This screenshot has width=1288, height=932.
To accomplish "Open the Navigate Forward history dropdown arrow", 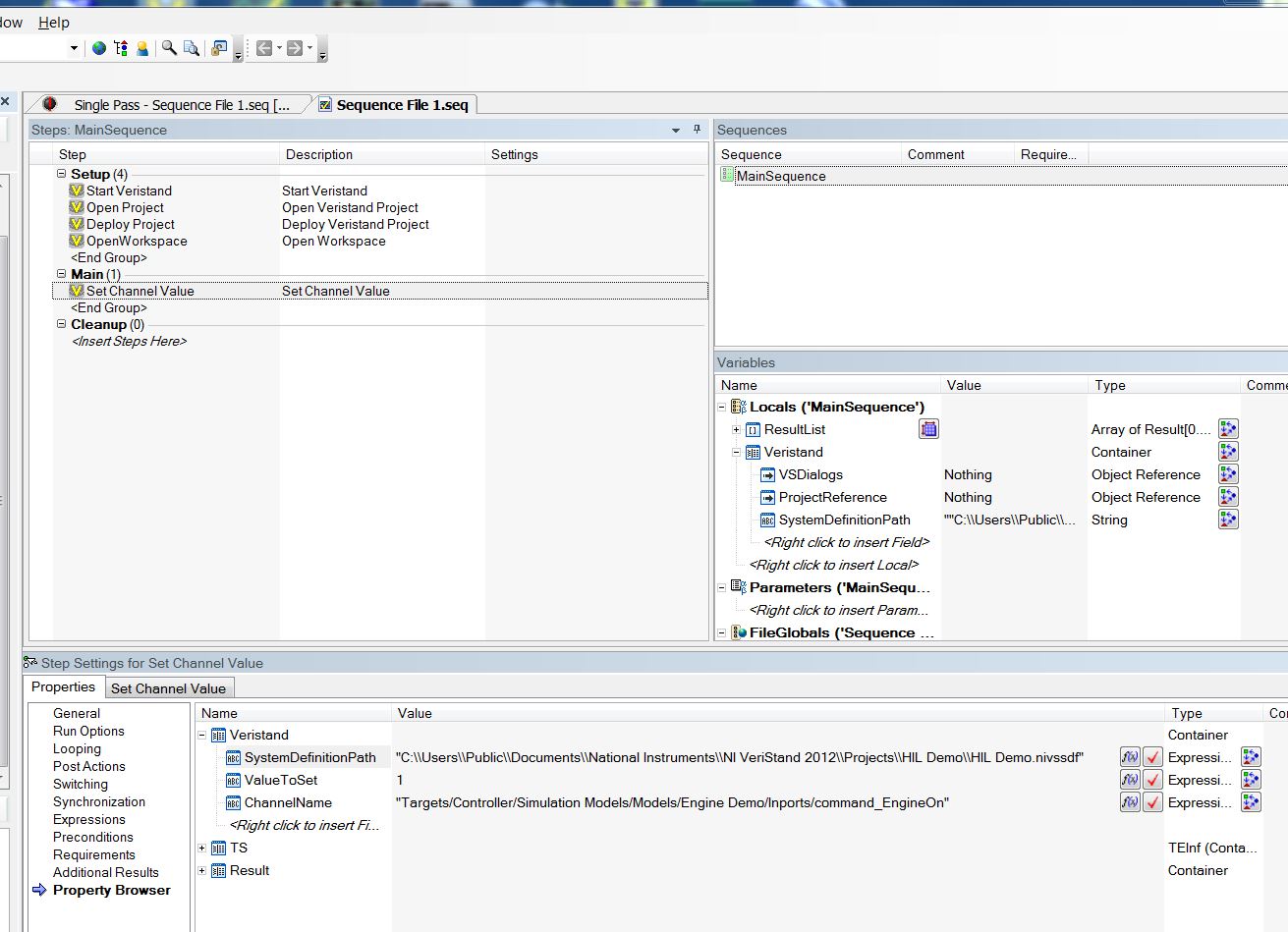I will coord(309,48).
